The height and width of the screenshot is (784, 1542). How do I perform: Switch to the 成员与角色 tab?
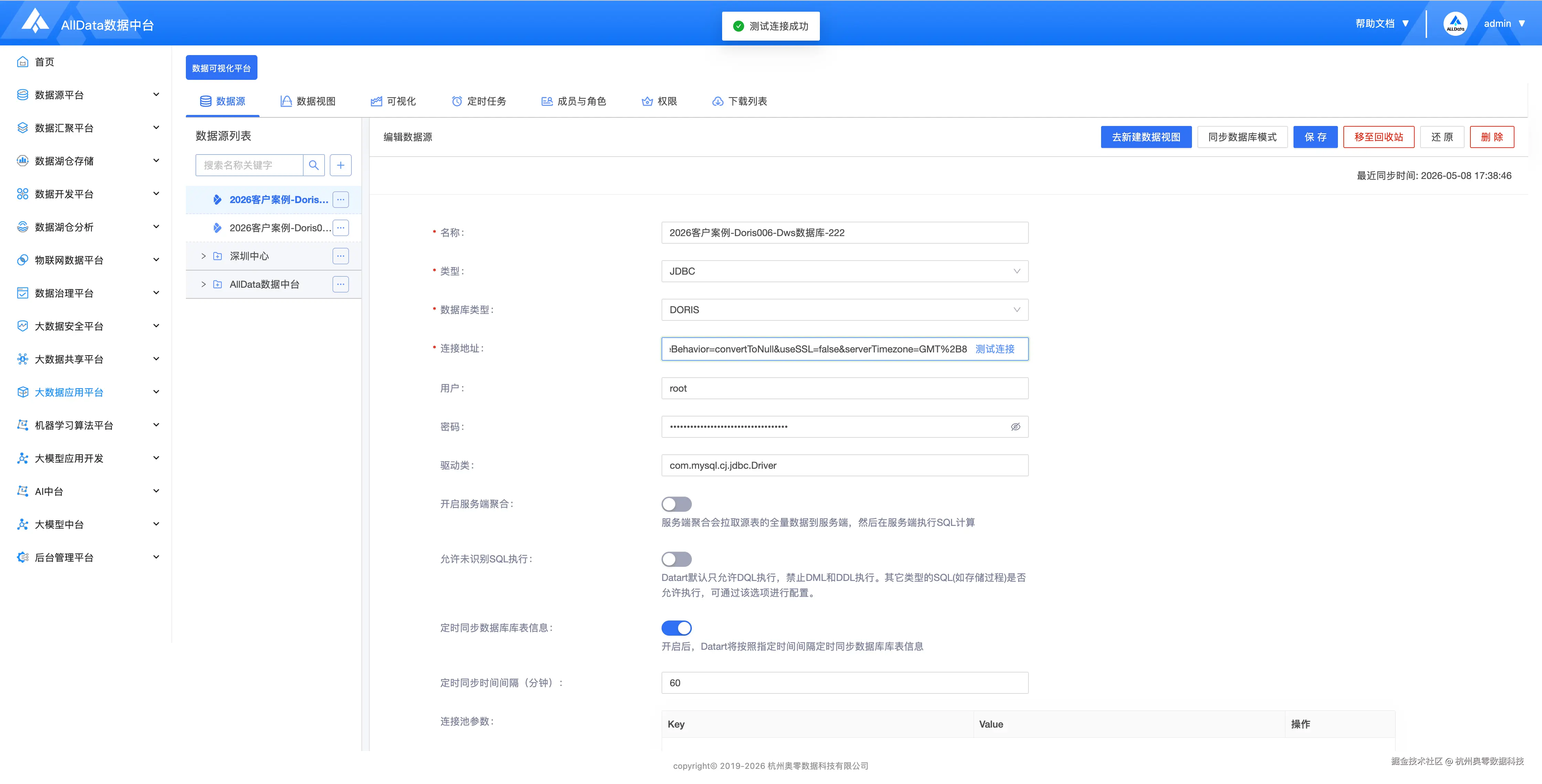coord(573,101)
